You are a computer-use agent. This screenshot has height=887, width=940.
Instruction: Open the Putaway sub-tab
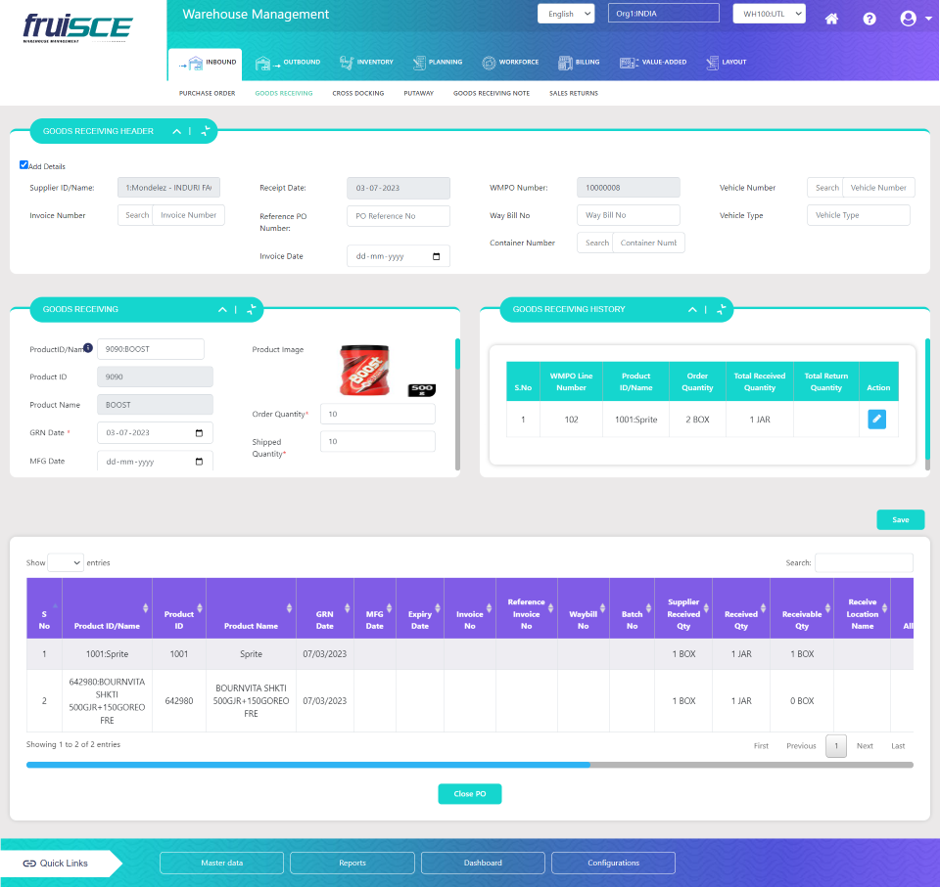coord(418,93)
